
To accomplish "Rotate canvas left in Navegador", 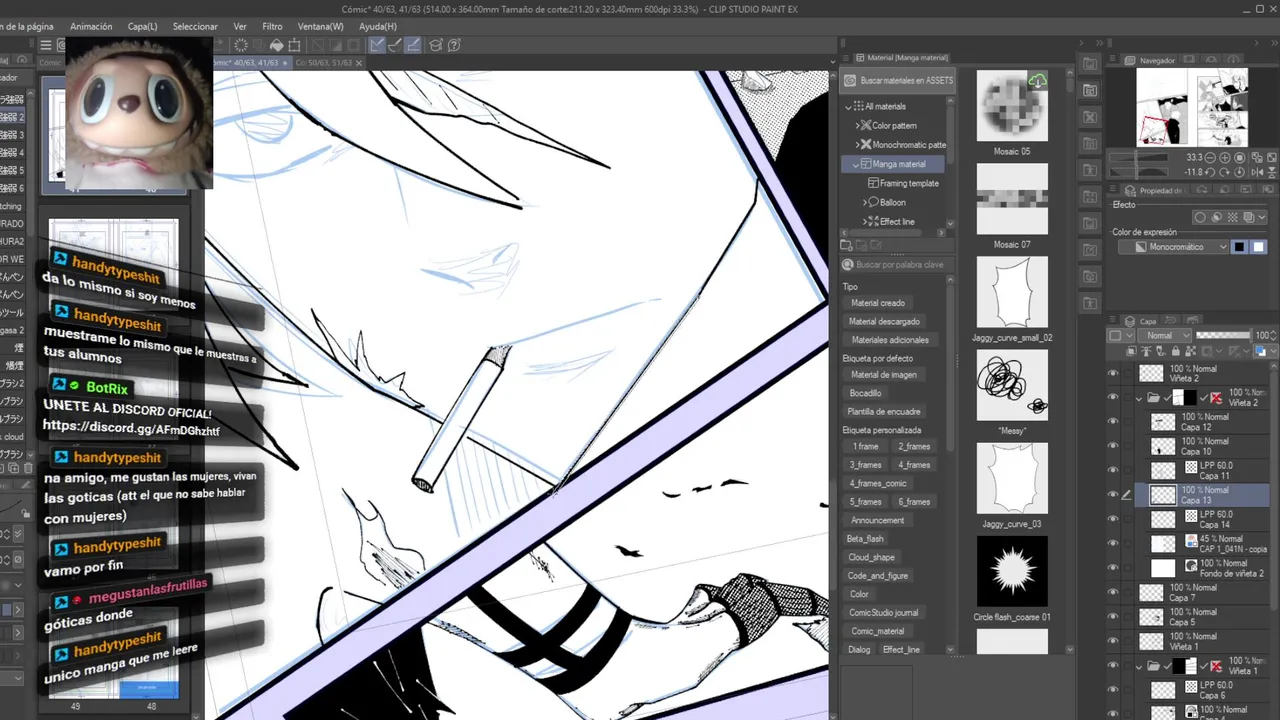I will (x=1210, y=172).
